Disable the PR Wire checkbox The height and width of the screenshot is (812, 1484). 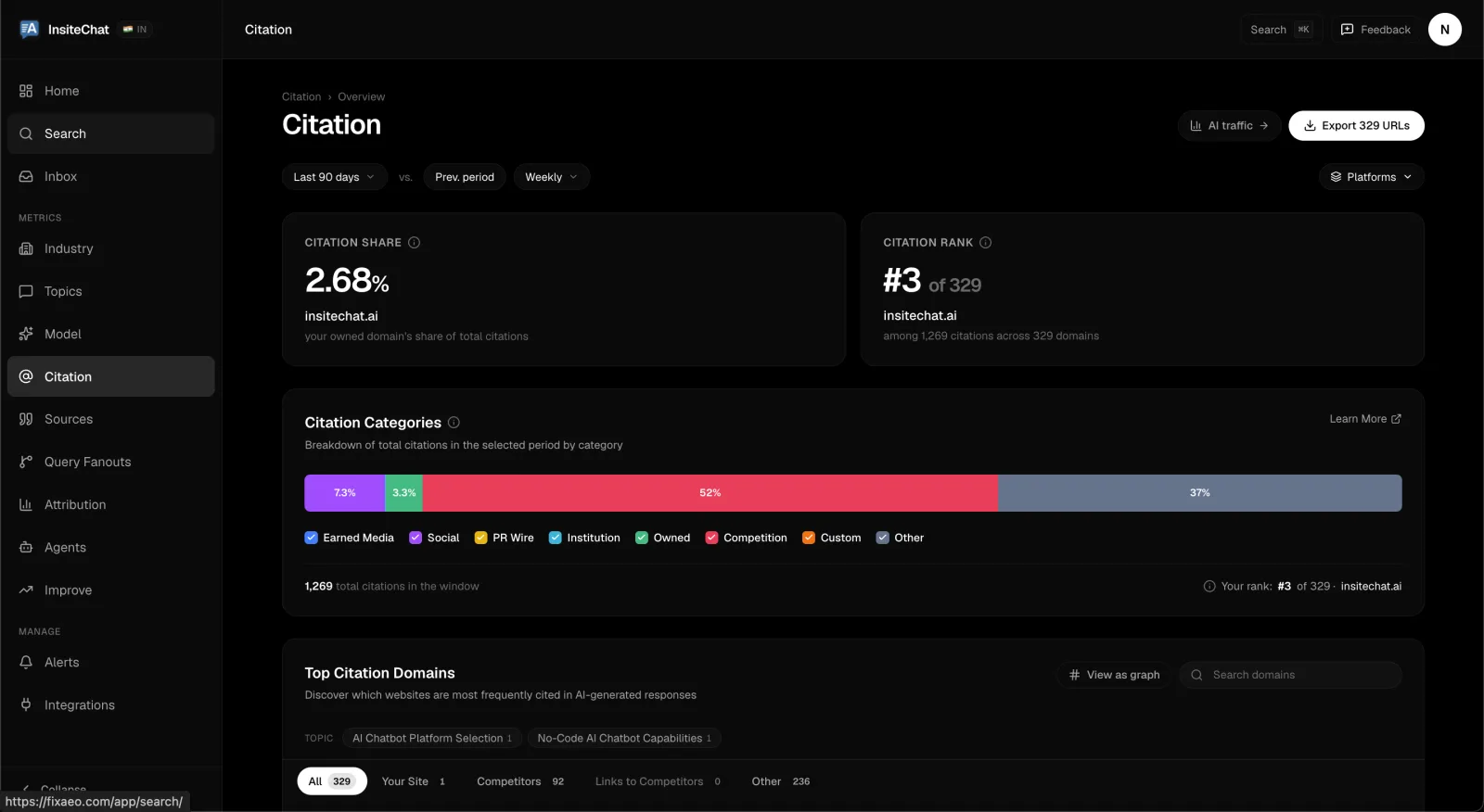[x=481, y=538]
